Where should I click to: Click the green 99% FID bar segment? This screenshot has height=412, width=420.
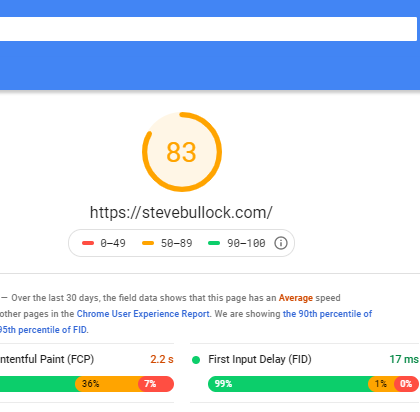288,384
